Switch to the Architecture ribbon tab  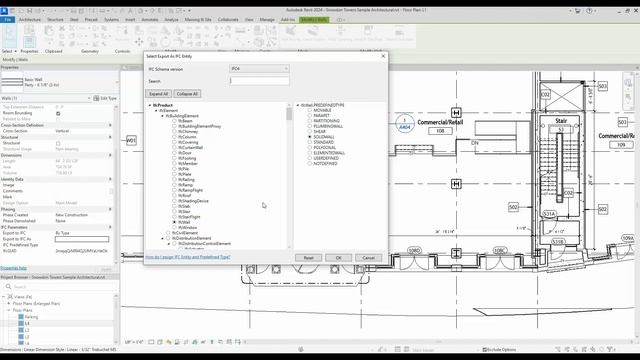point(30,20)
